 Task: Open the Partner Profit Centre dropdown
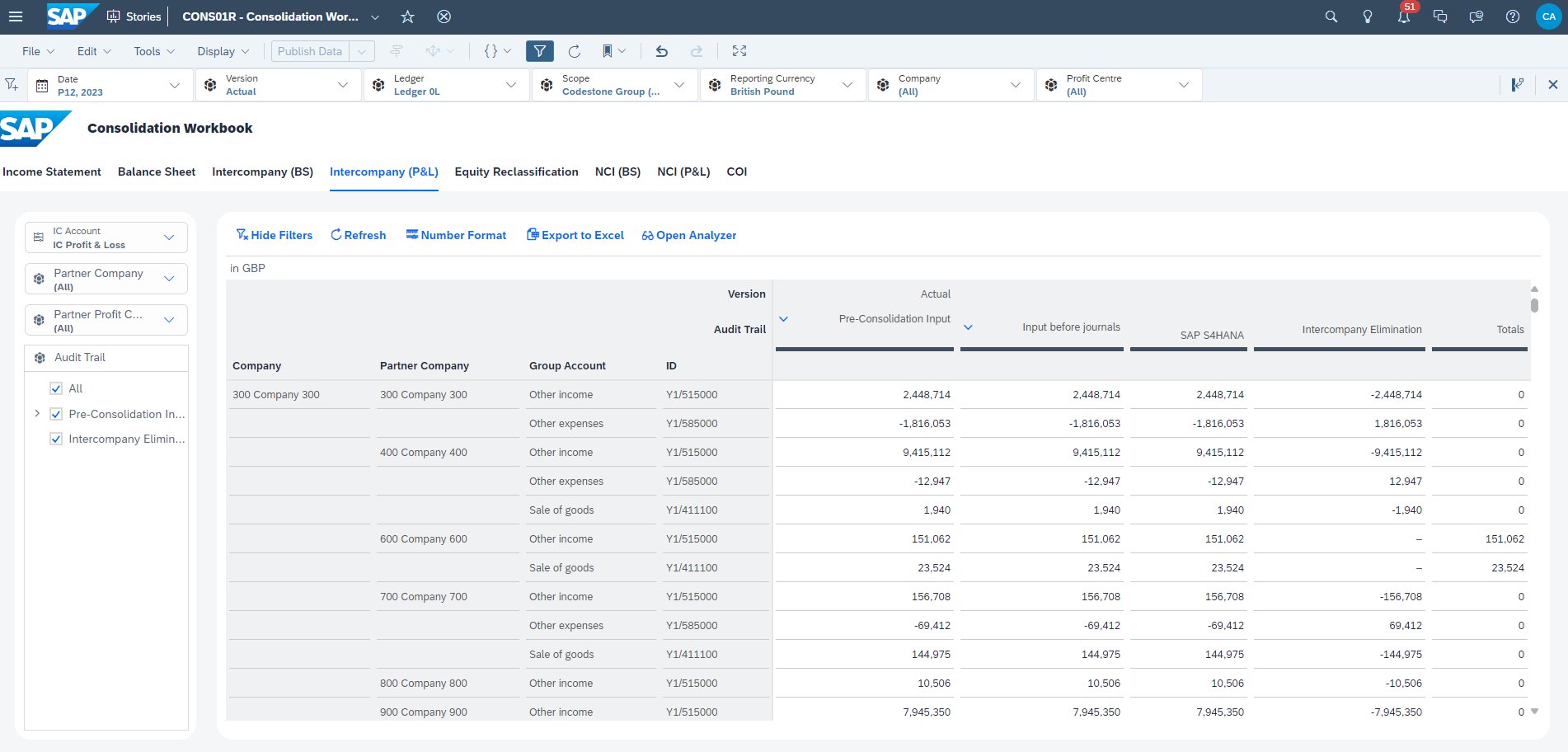click(106, 320)
